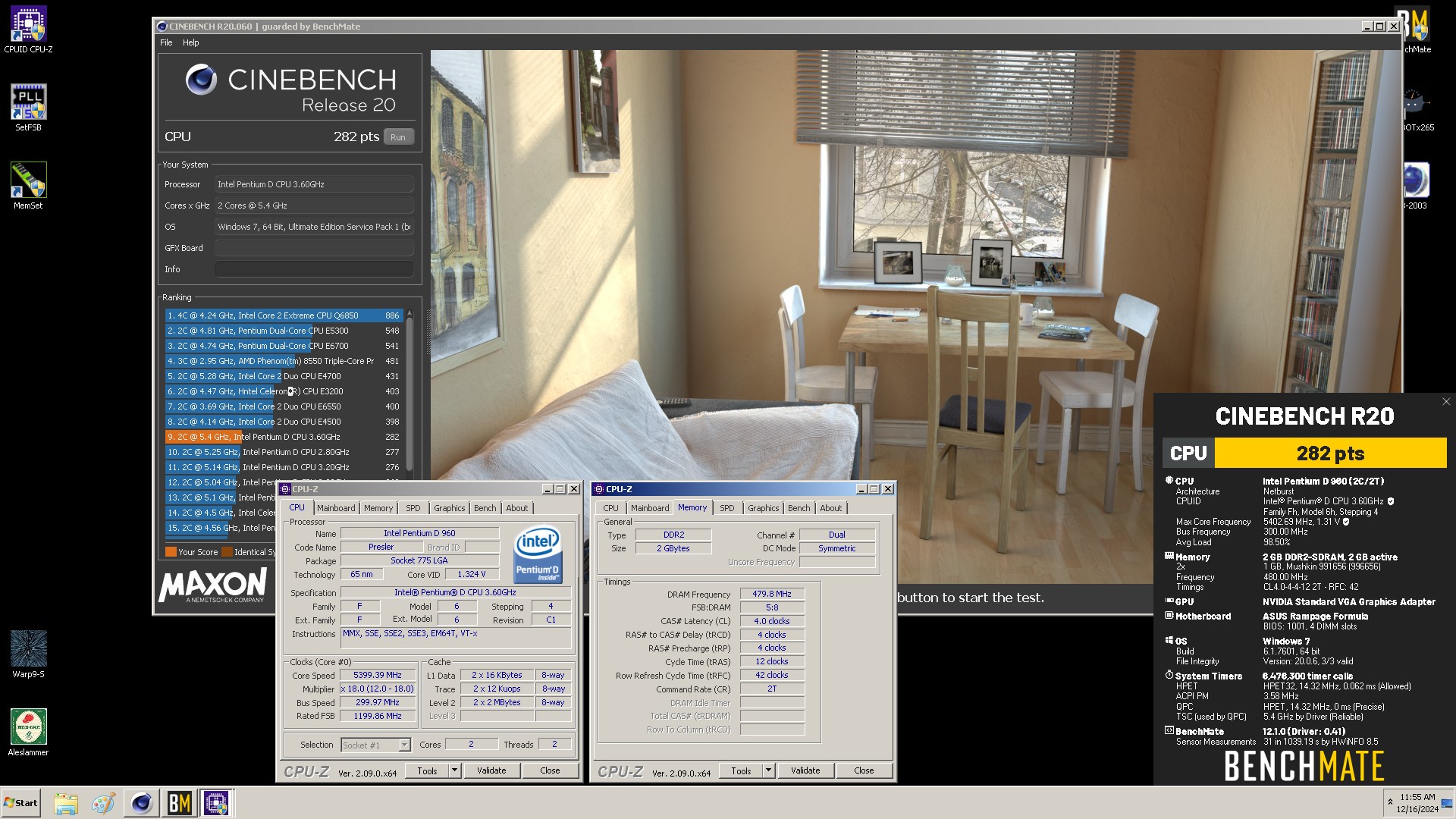Switch to SPD tab in right CPU-Z
This screenshot has height=819, width=1456.
tap(727, 508)
